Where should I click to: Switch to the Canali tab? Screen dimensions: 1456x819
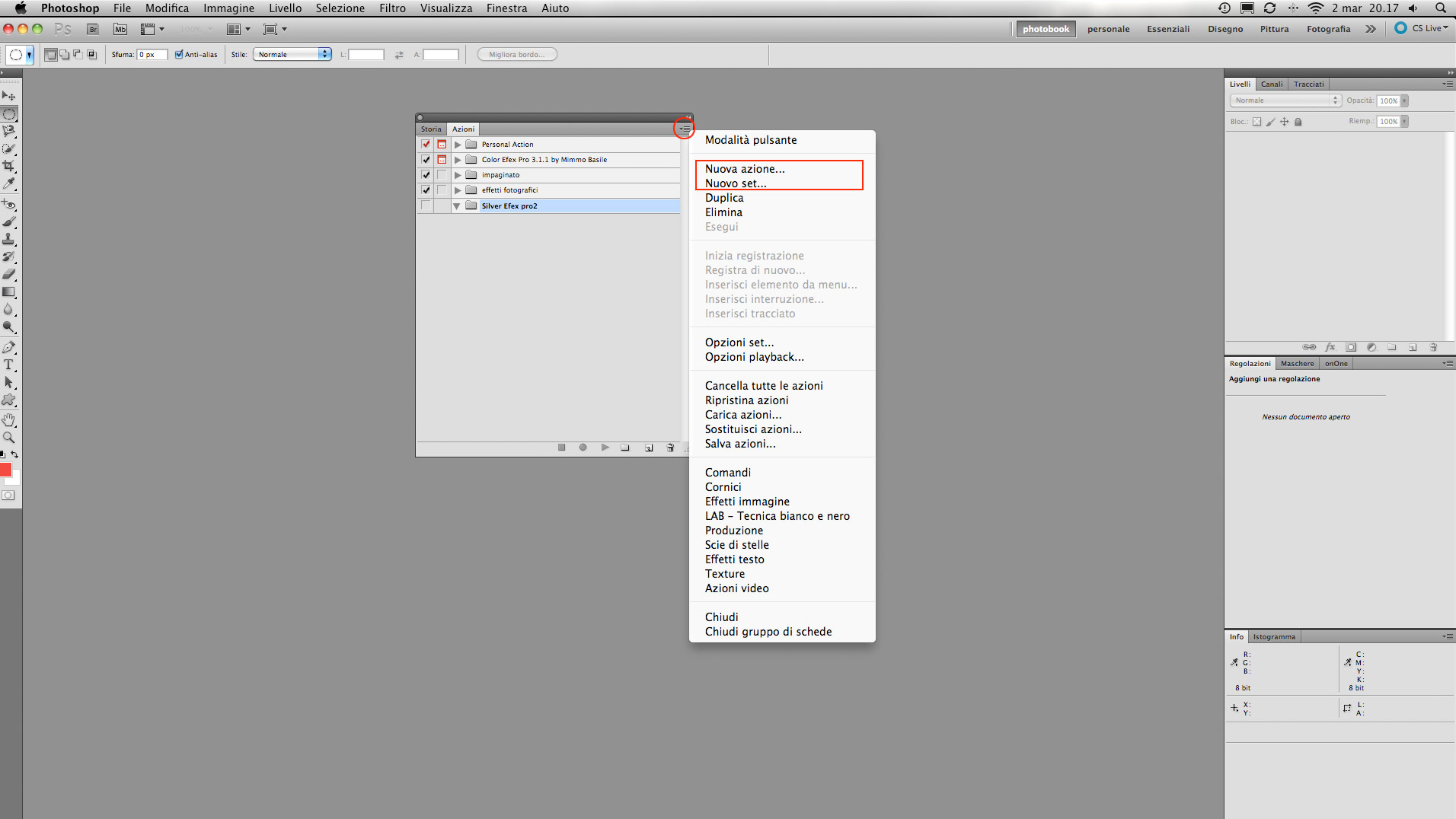click(x=1271, y=84)
